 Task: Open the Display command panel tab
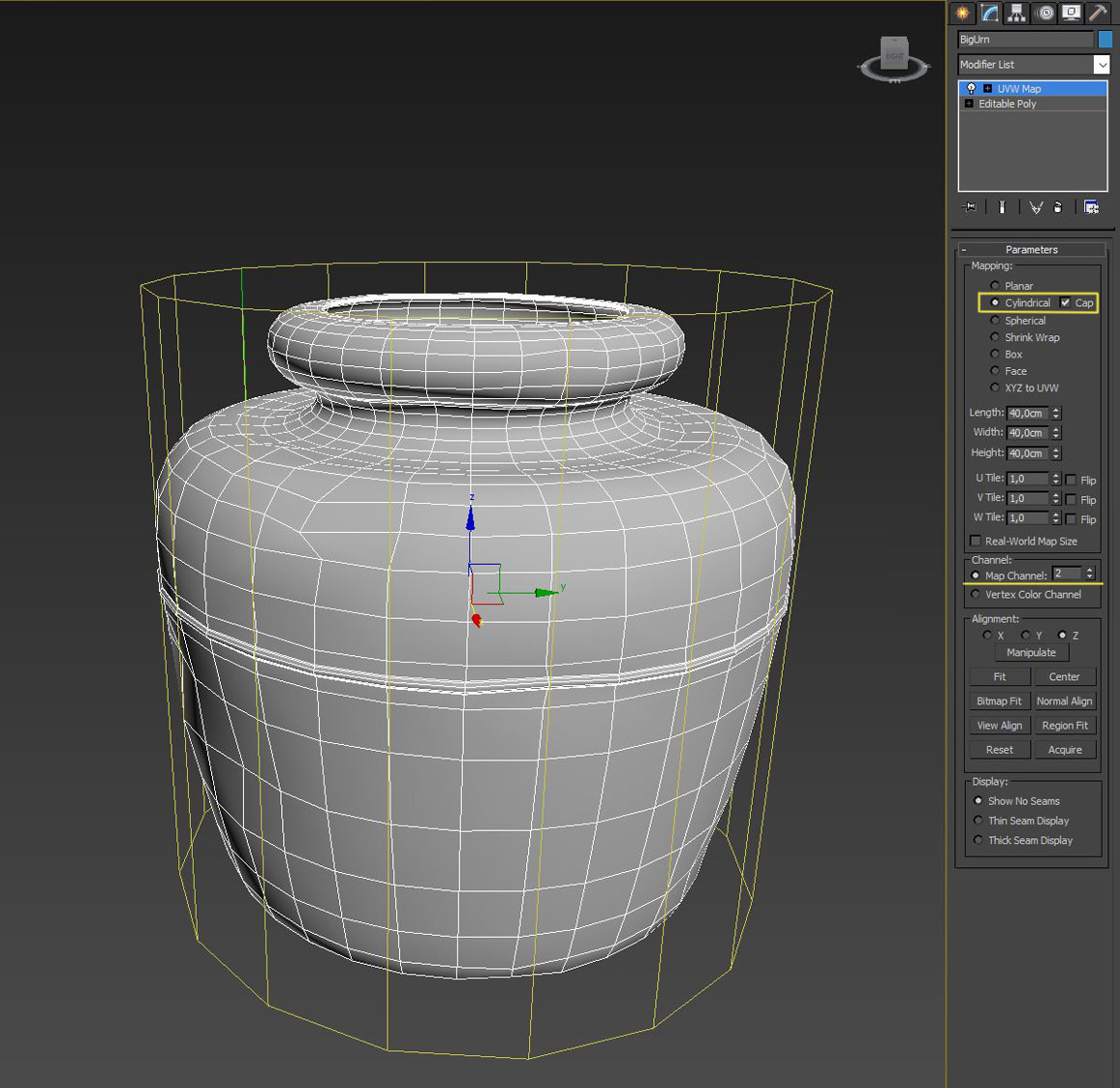coord(1071,13)
